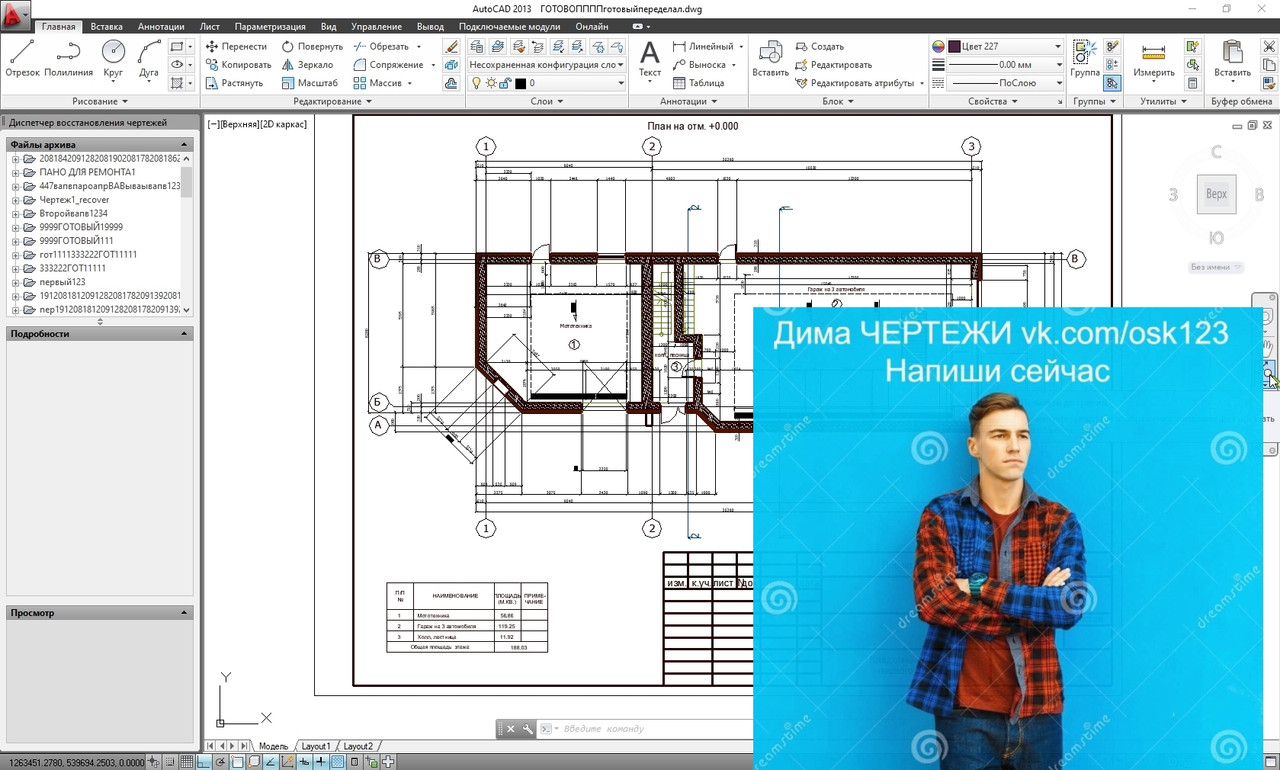Click the Зеркало mirror tool
Viewport: 1280px width, 770px height.
pyautogui.click(x=307, y=64)
